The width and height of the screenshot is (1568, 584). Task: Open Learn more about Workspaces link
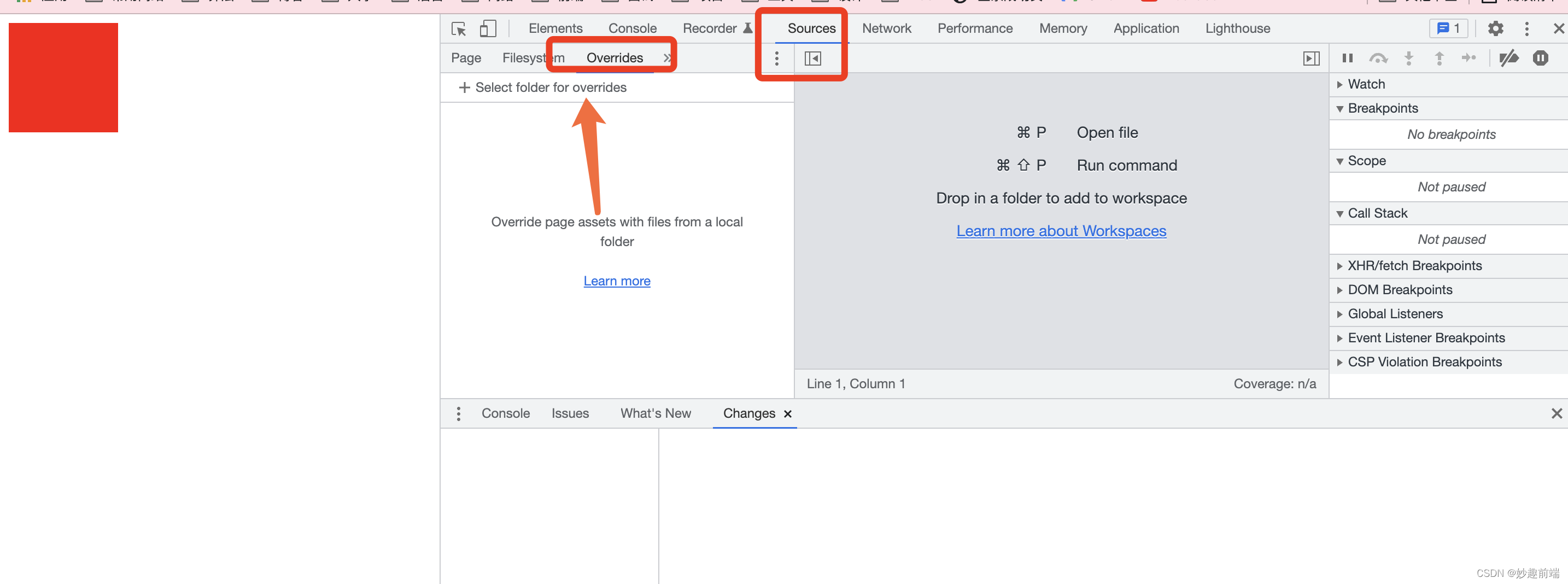pyautogui.click(x=1061, y=231)
